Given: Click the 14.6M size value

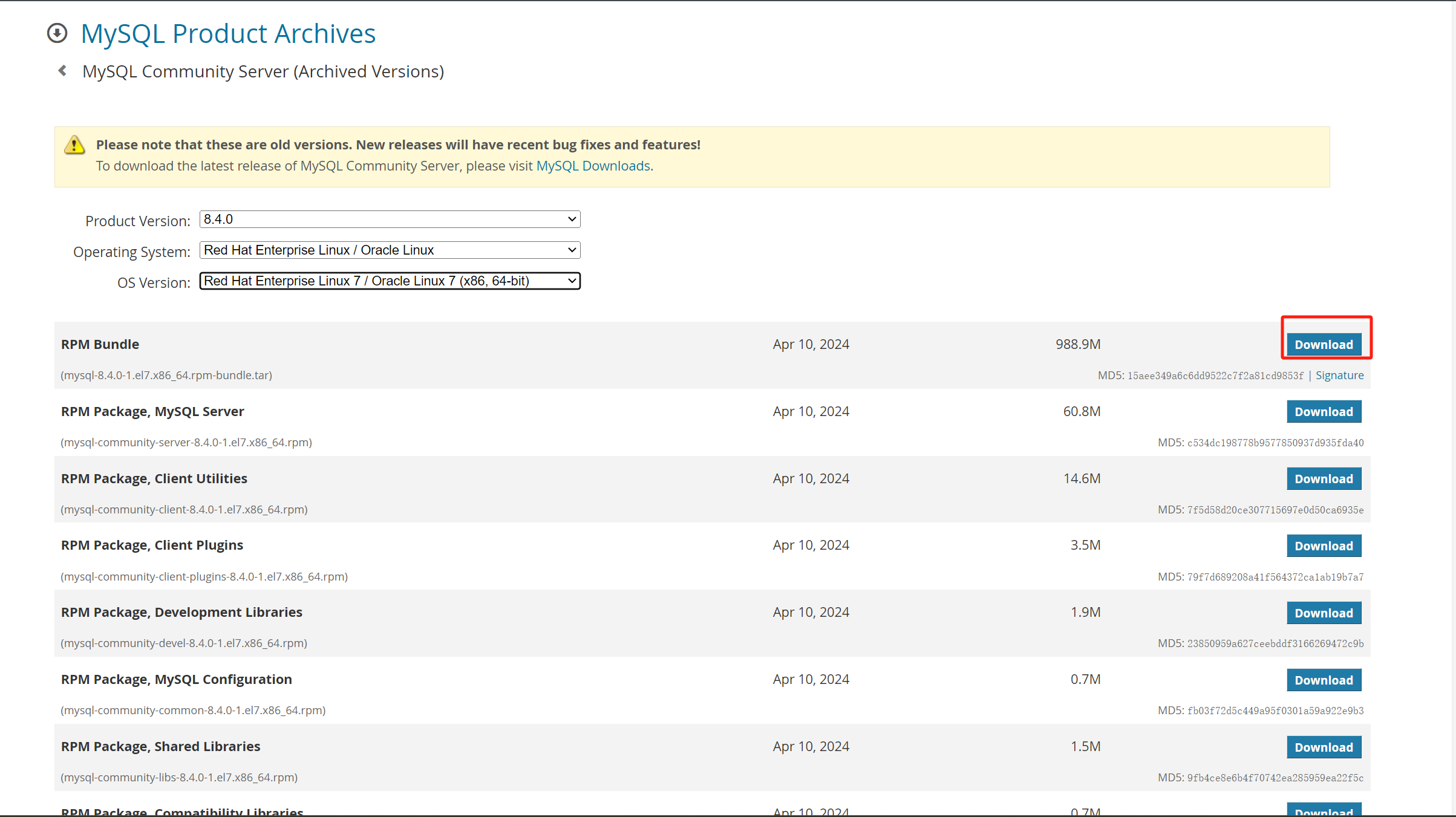Looking at the screenshot, I should (x=1082, y=478).
